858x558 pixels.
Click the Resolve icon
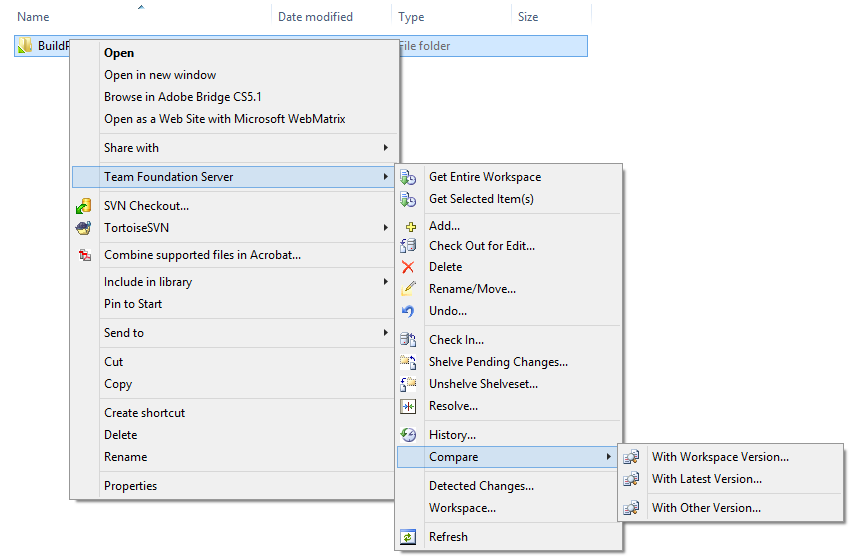pyautogui.click(x=408, y=406)
